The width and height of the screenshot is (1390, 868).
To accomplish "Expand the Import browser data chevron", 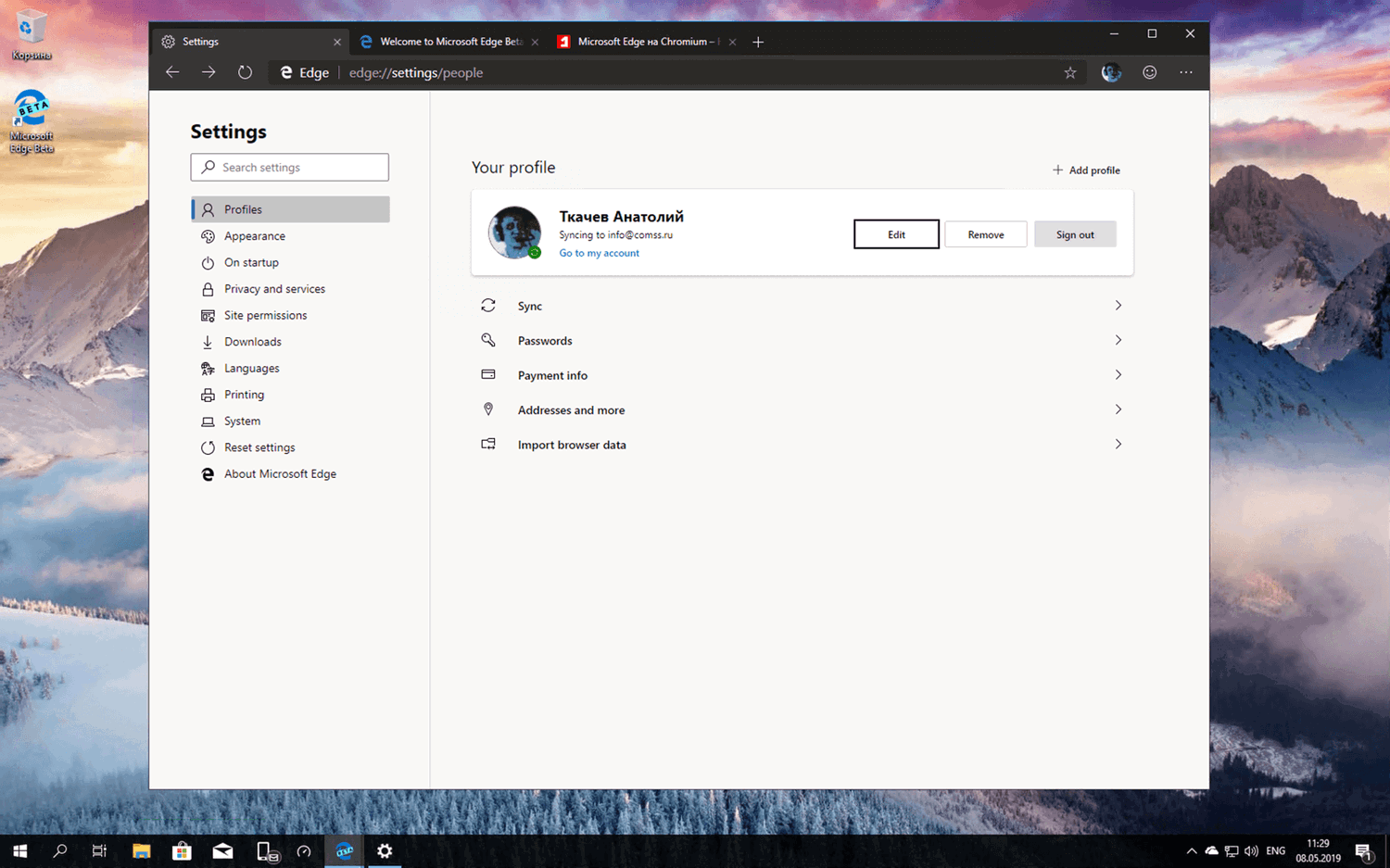I will coord(1118,445).
